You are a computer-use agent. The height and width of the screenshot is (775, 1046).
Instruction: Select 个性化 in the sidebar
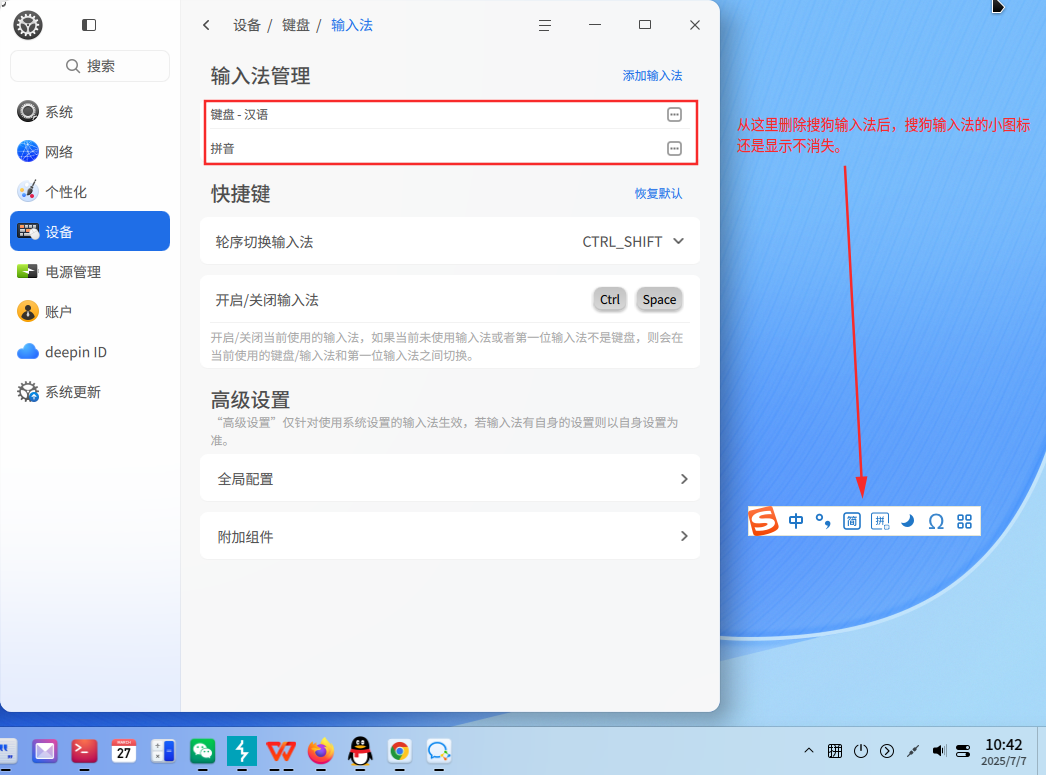[x=90, y=191]
